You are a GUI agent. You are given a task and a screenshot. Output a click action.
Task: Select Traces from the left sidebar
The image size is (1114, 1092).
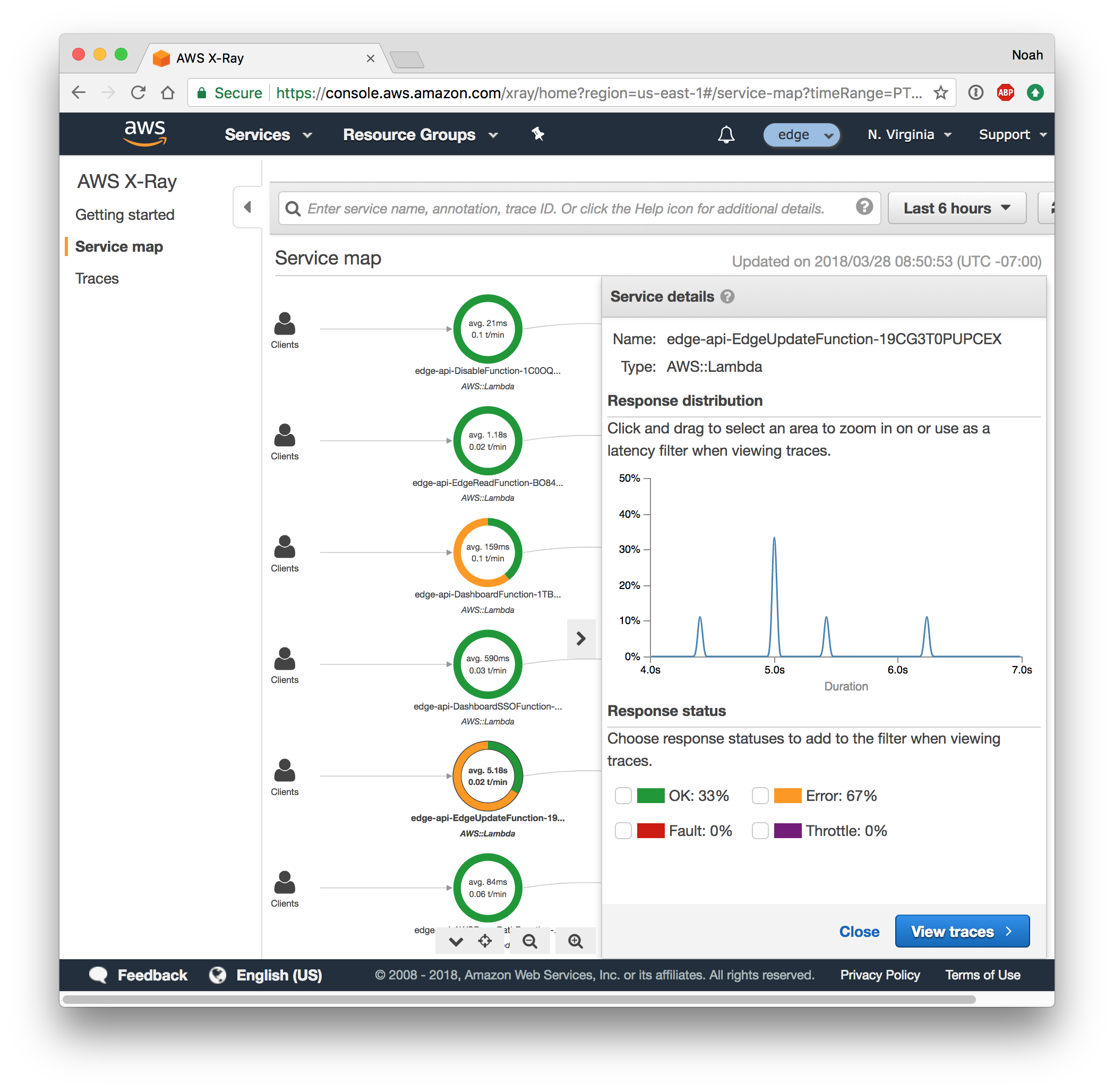click(97, 278)
